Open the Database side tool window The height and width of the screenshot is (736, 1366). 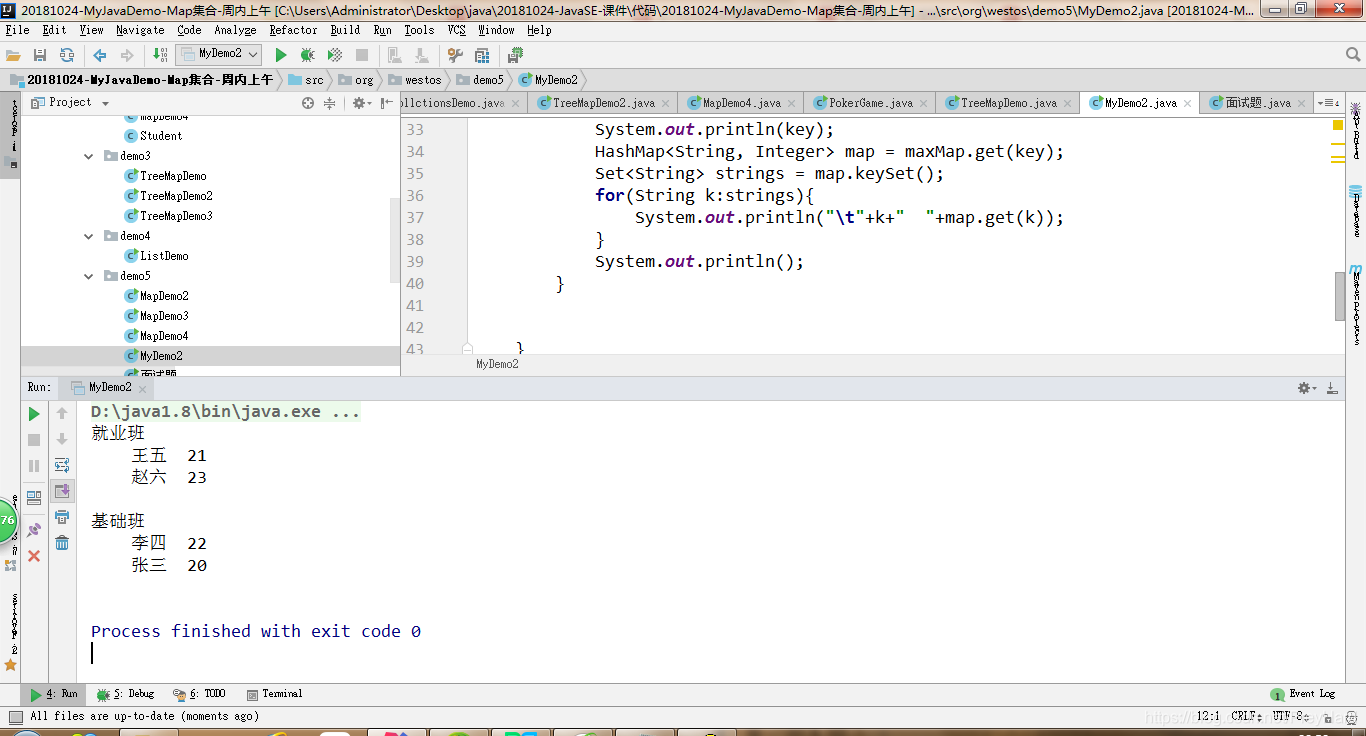point(1356,210)
